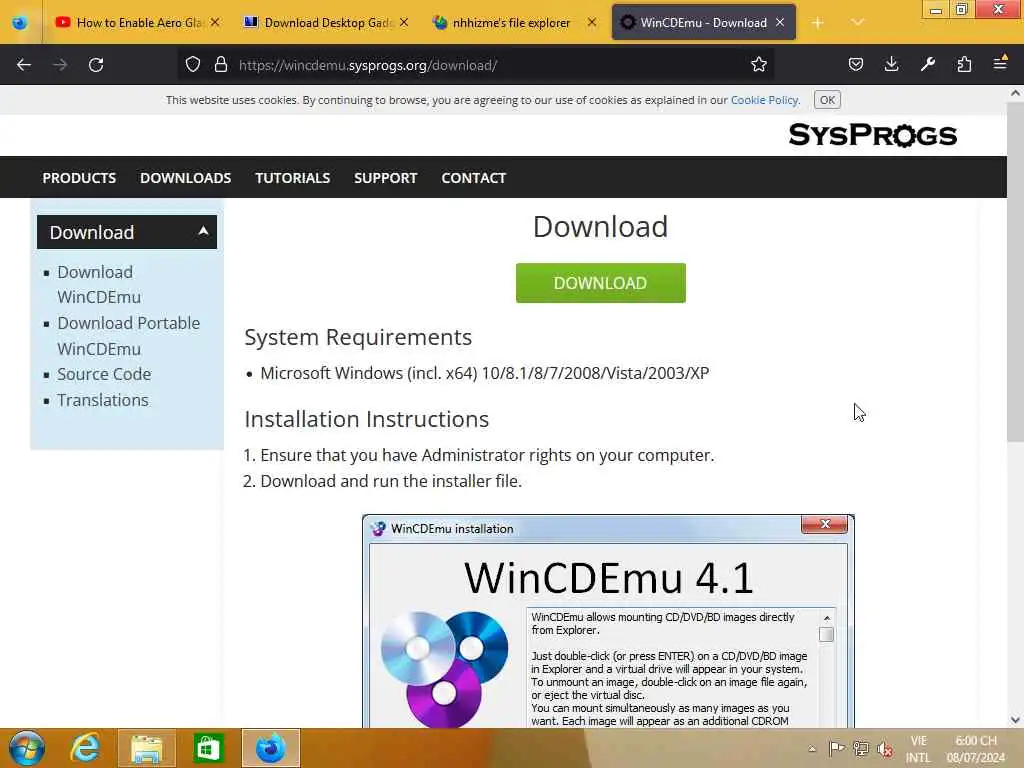Click the browser back arrow
Image resolution: width=1024 pixels, height=768 pixels.
coord(24,65)
